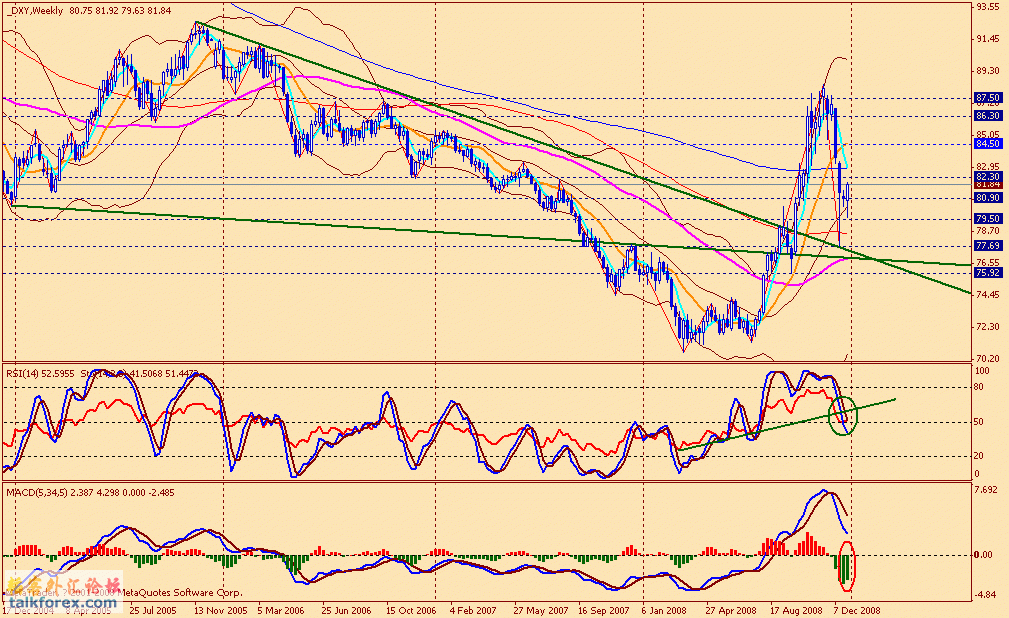The width and height of the screenshot is (1009, 618).
Task: Select the 100 level on RSI scale
Action: point(983,371)
